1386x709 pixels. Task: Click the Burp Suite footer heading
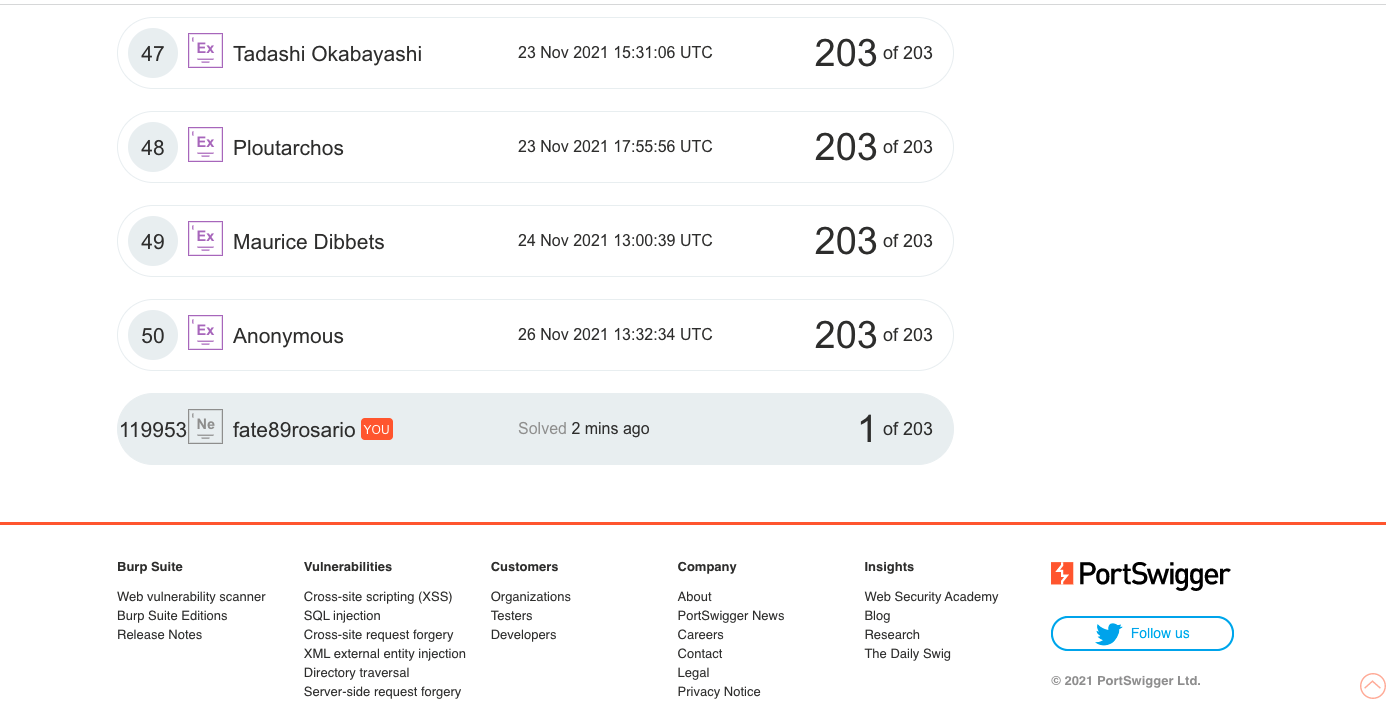pos(150,567)
